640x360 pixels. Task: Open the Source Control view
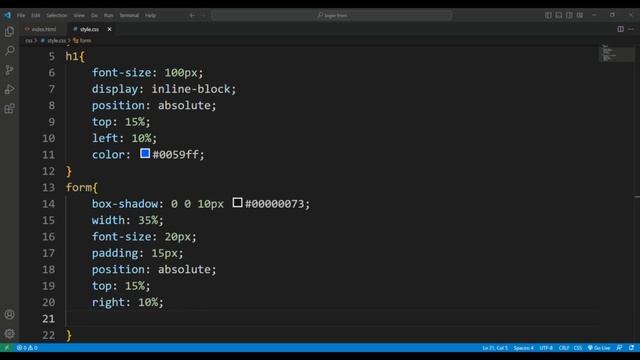click(x=9, y=70)
